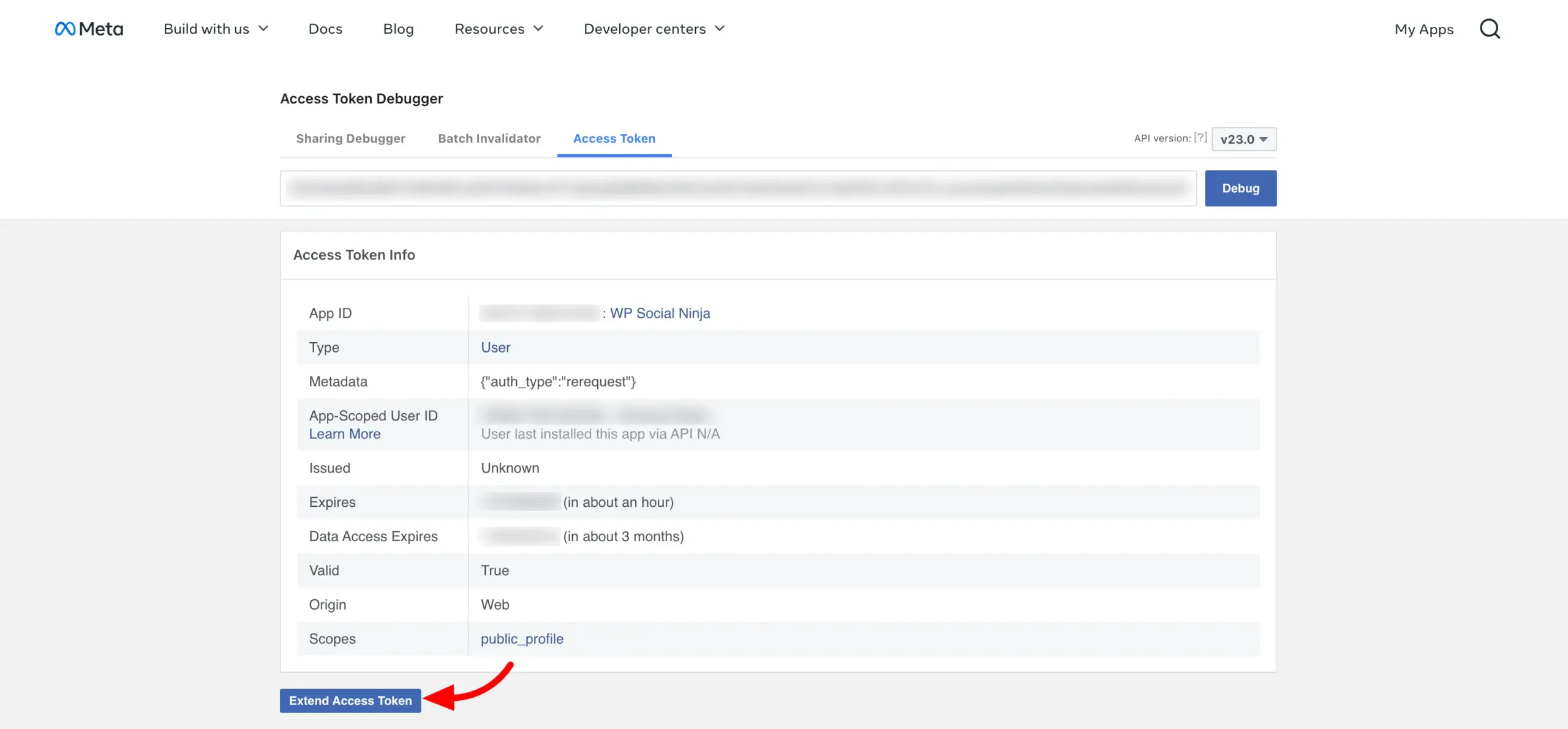Open the Blog menu item

[398, 29]
